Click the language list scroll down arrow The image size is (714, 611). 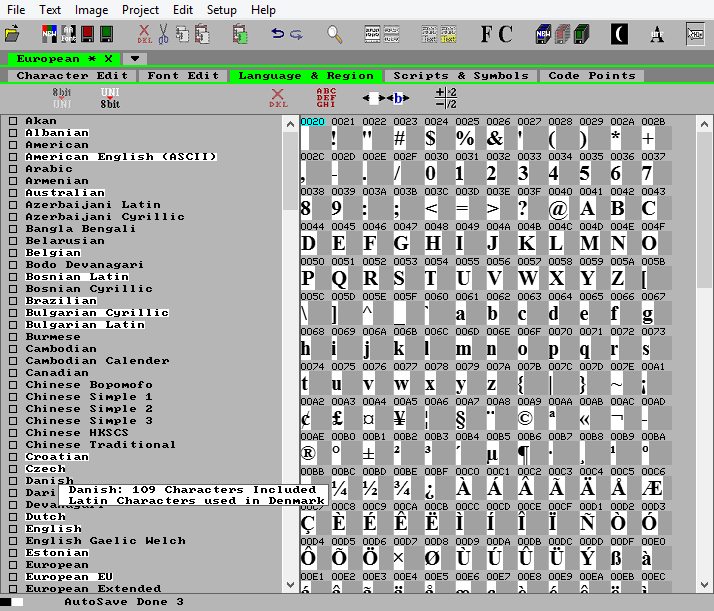tap(291, 585)
